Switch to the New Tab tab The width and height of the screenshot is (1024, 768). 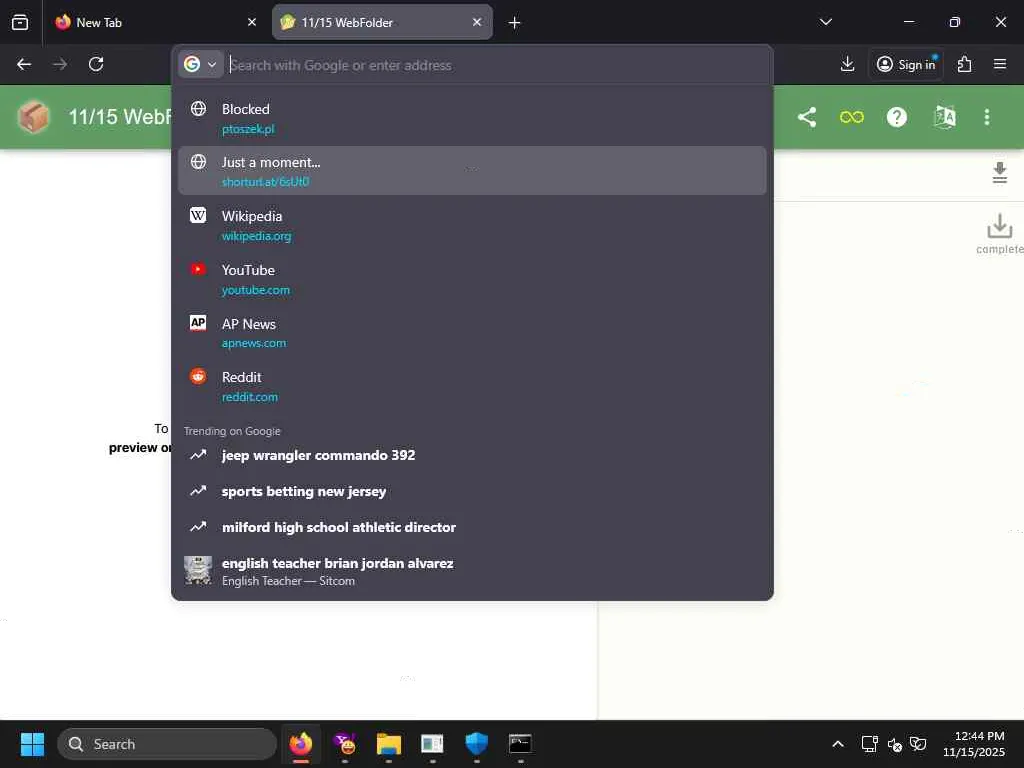[x=155, y=22]
